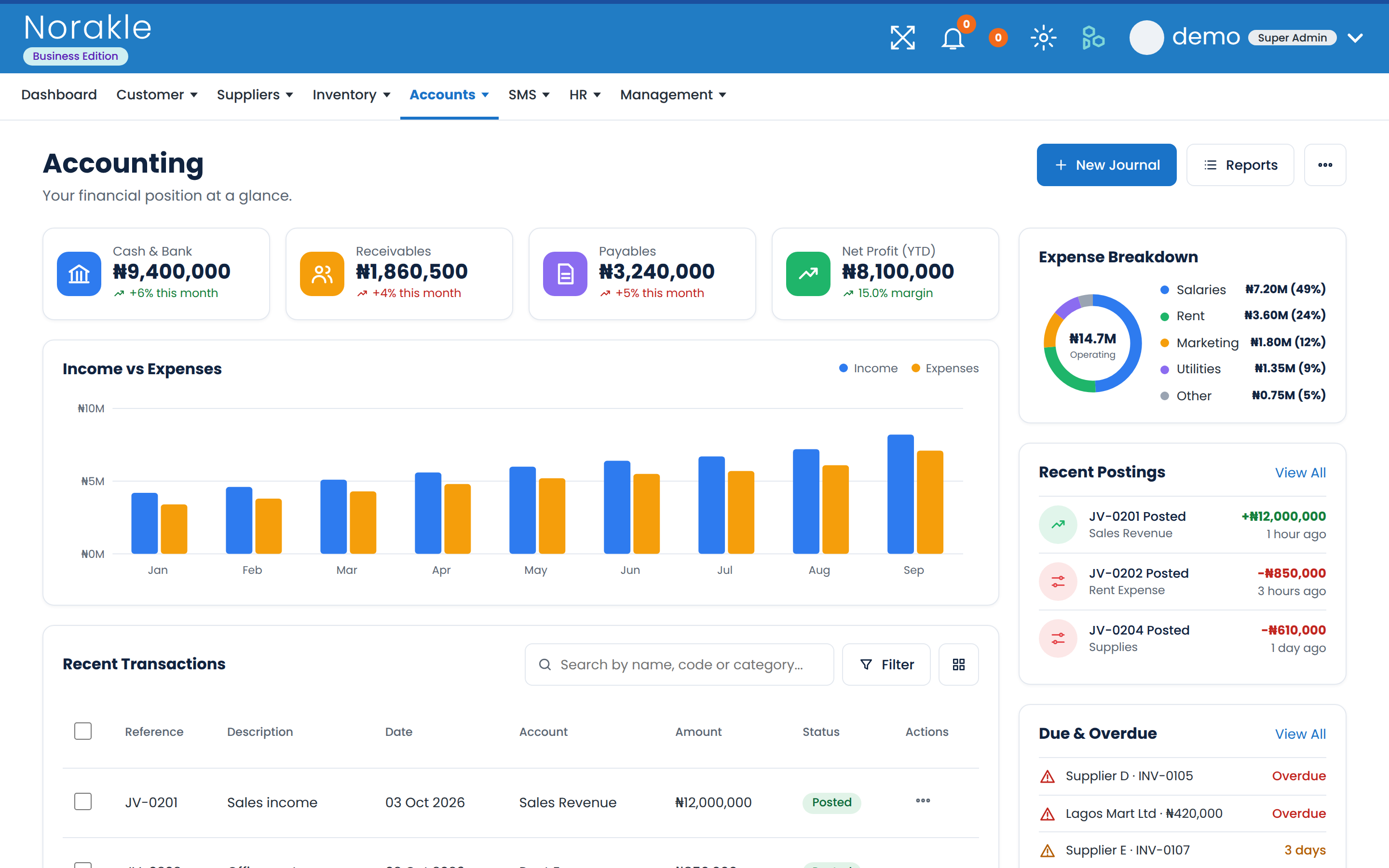
Task: Click the -₦850,000 posting amount
Action: (x=1292, y=573)
